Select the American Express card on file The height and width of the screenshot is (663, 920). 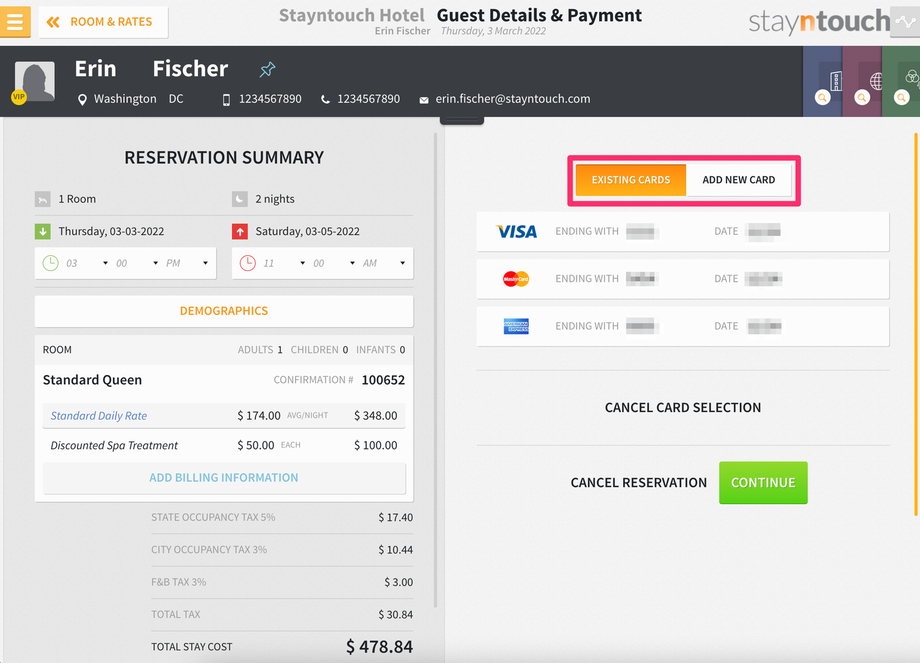pos(683,326)
